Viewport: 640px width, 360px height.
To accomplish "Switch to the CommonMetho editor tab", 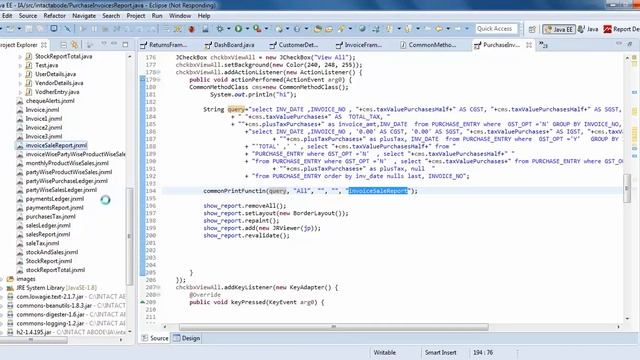I will [428, 45].
